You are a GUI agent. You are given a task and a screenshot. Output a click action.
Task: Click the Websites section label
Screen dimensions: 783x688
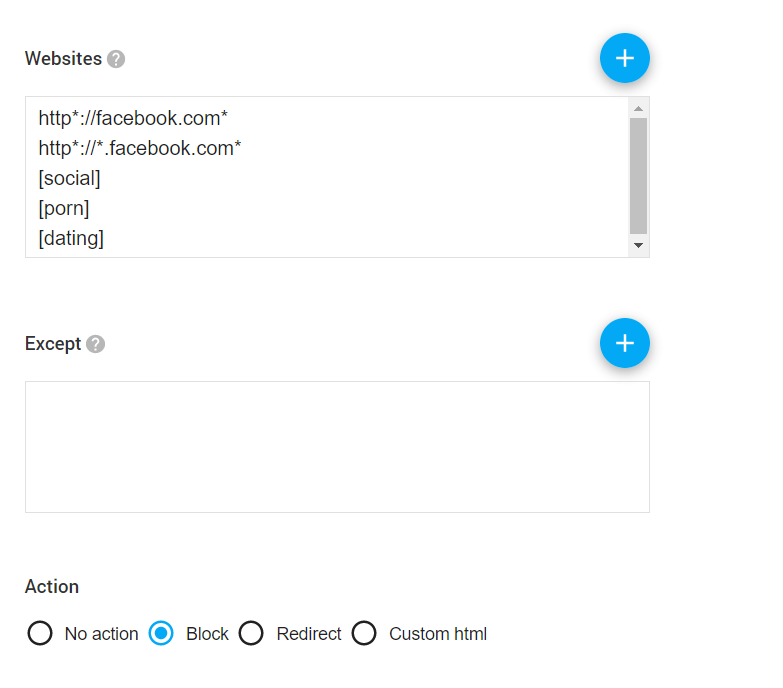point(63,59)
